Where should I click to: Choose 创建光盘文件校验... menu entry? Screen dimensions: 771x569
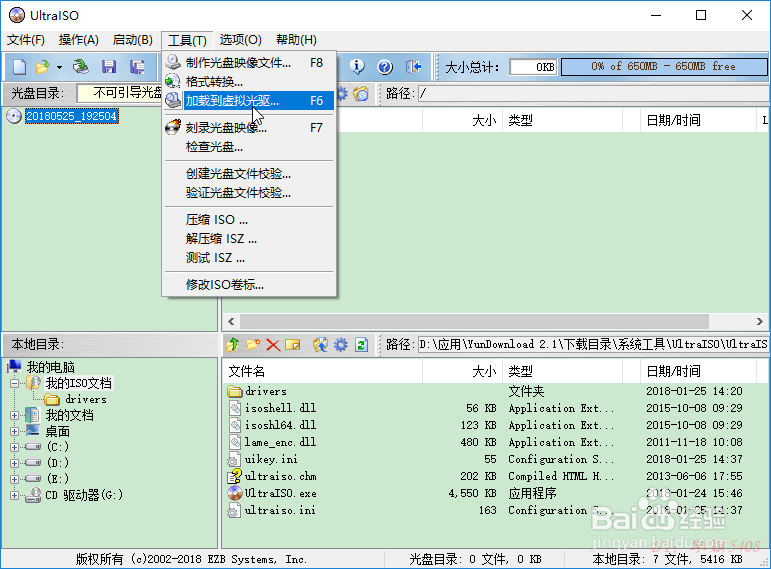point(249,174)
